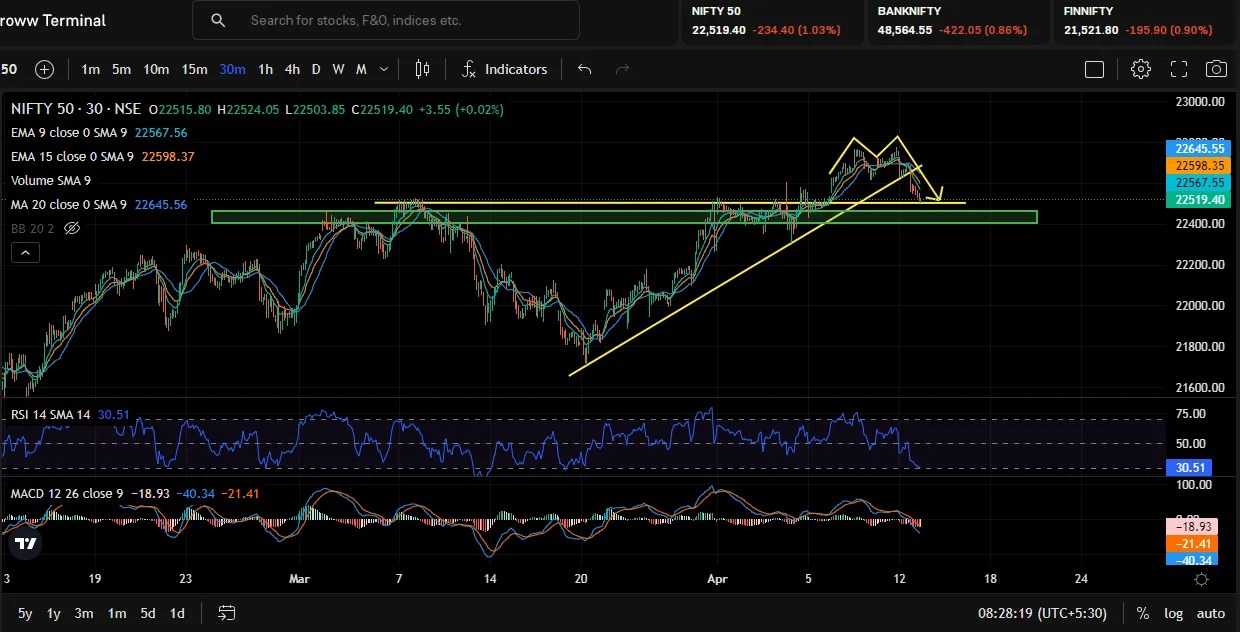Set range to 5y
The image size is (1240, 632).
(x=25, y=613)
